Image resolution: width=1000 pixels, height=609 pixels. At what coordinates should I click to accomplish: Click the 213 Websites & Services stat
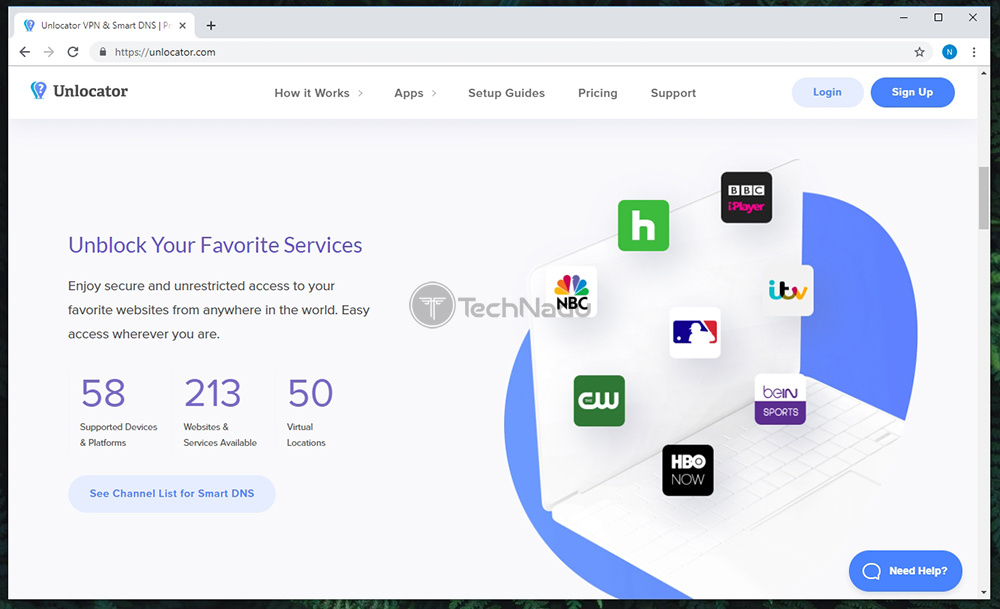point(220,412)
